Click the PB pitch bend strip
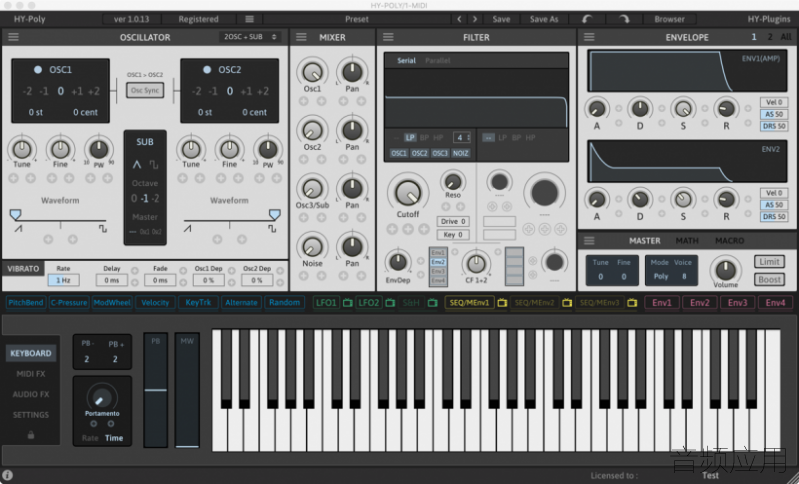Image resolution: width=799 pixels, height=484 pixels. 155,390
